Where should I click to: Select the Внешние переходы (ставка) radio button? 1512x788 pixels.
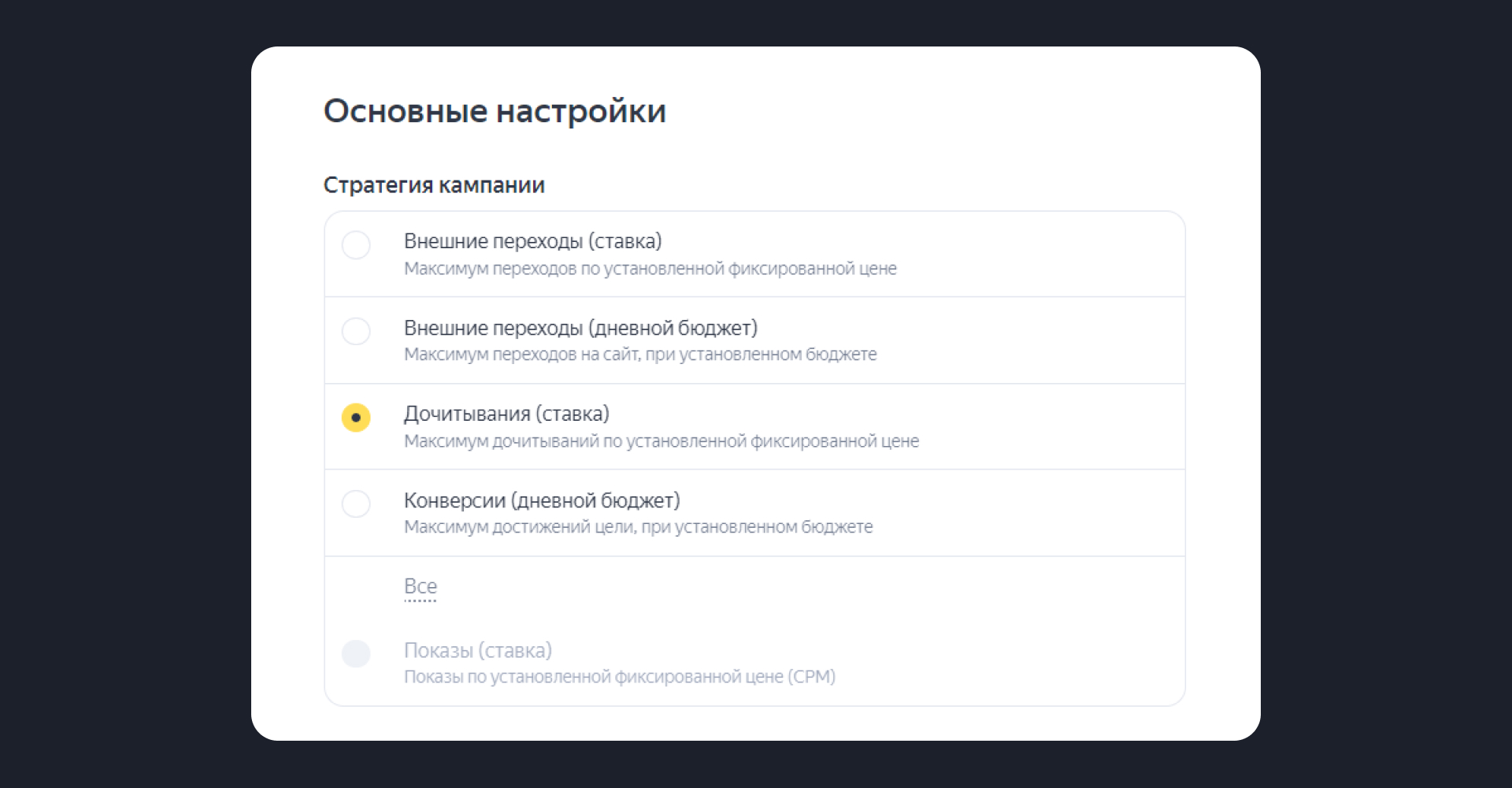coord(356,245)
